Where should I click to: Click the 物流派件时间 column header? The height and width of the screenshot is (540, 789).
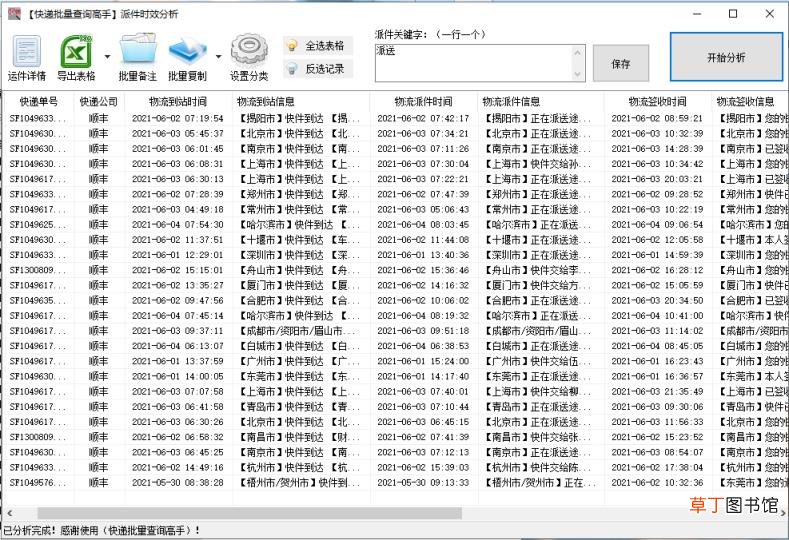[x=423, y=102]
